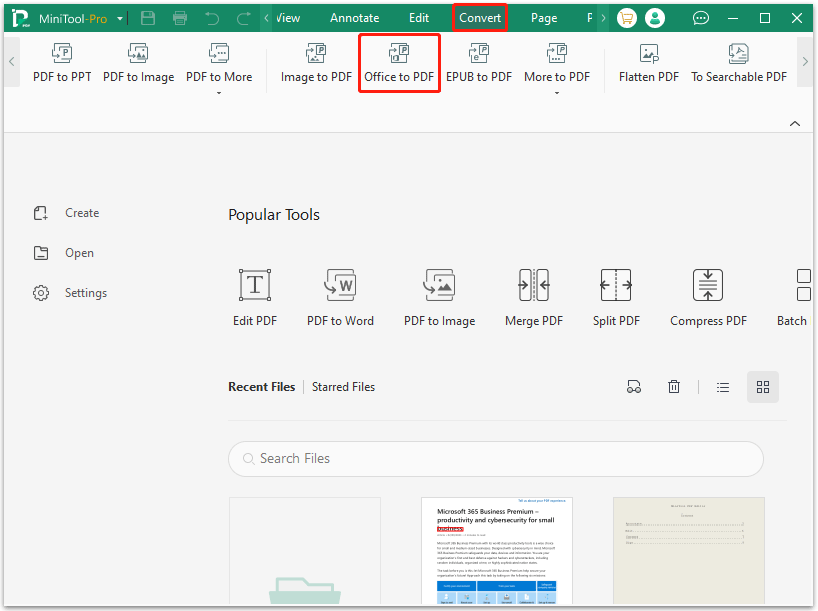Expand the PDF to More dropdown
Screen dimensions: 818x611
(218, 93)
